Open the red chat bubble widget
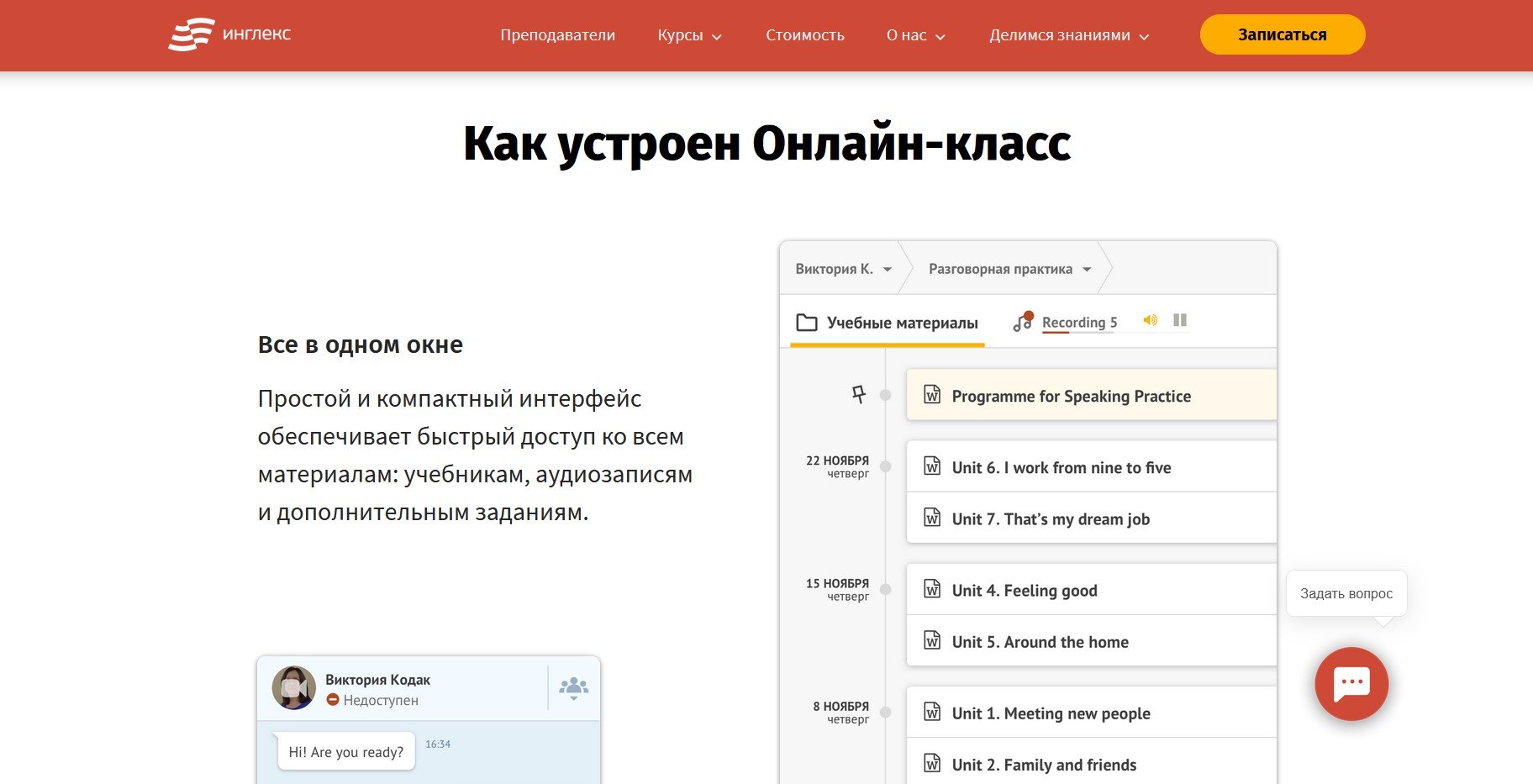Image resolution: width=1533 pixels, height=784 pixels. [x=1351, y=683]
